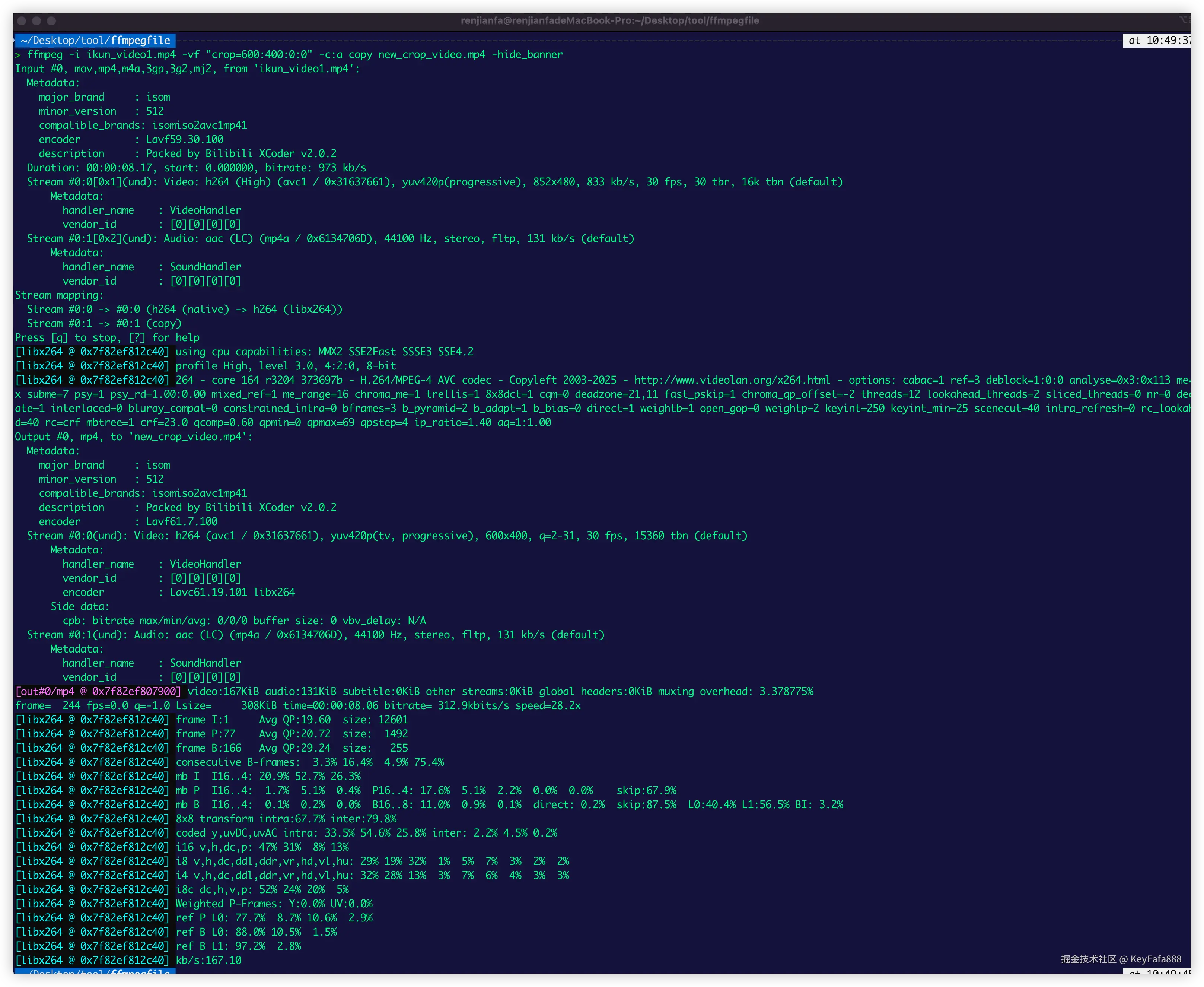This screenshot has height=987, width=1204.
Task: Click the 'at 10:49:37' timestamp badge
Action: pyautogui.click(x=1157, y=40)
